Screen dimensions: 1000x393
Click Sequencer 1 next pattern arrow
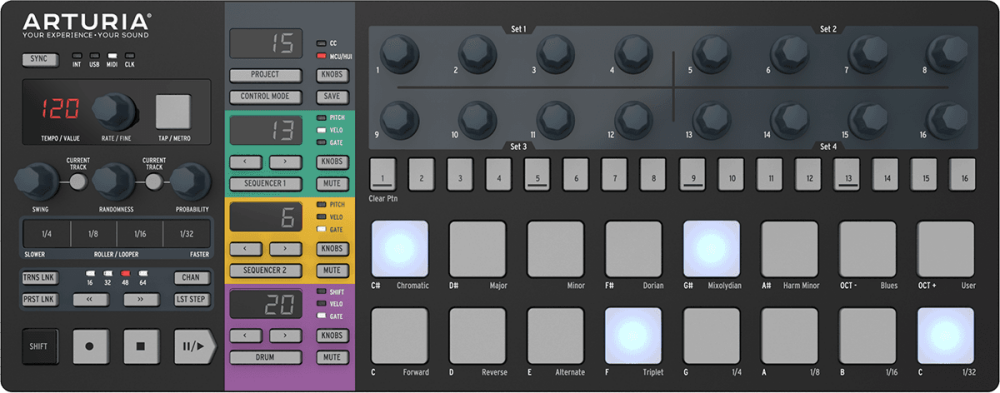click(285, 162)
